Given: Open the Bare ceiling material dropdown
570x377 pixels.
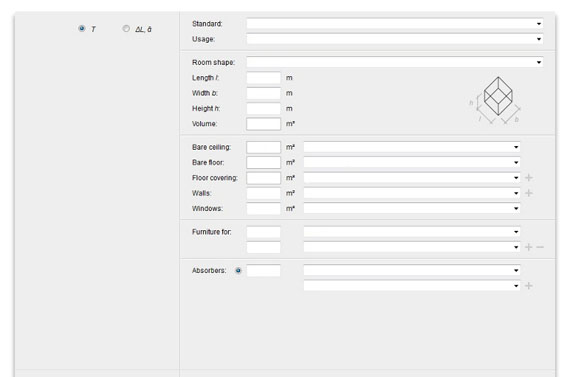Looking at the screenshot, I should (x=412, y=147).
